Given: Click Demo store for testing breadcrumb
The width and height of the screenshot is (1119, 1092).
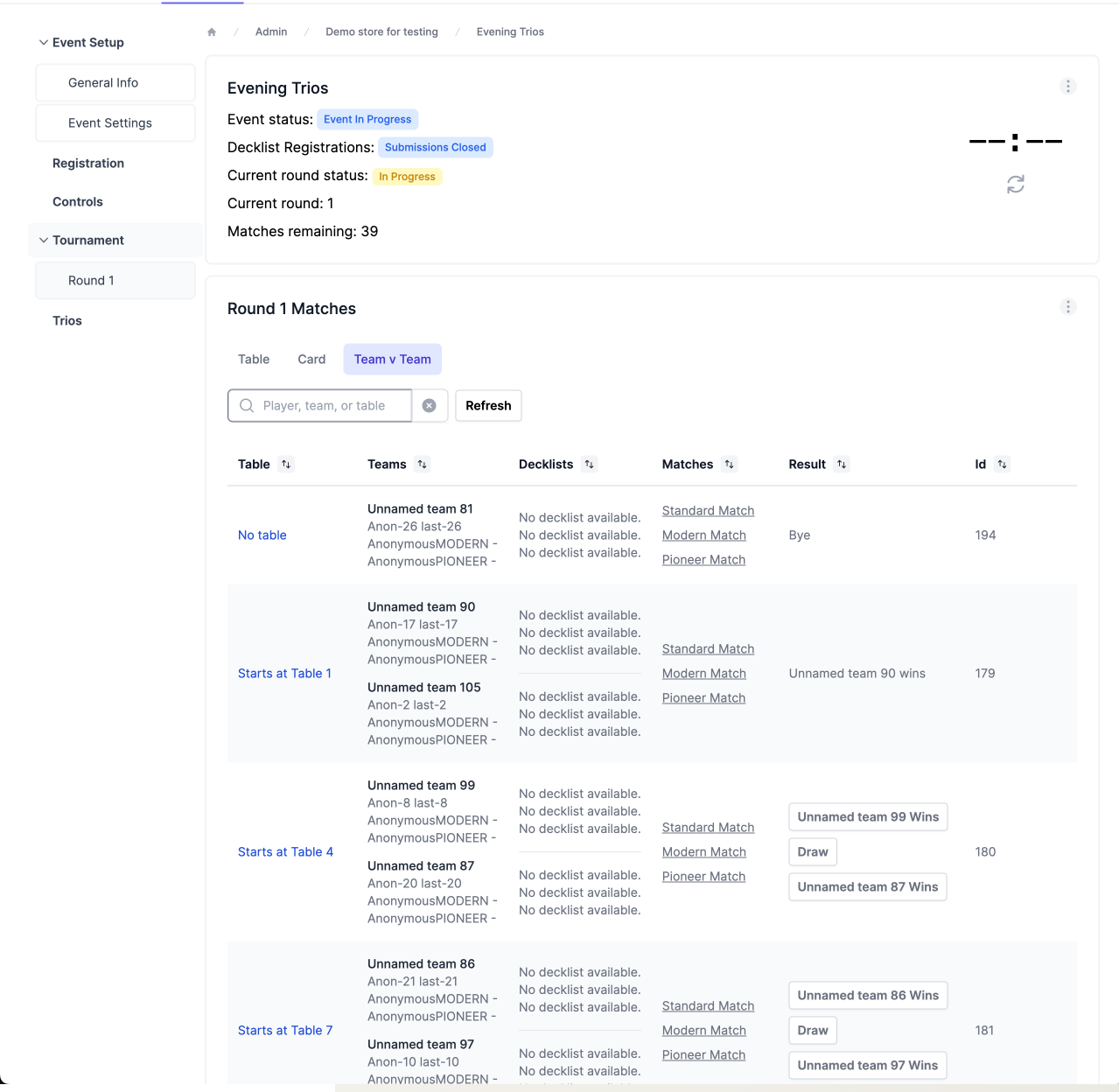Looking at the screenshot, I should tap(382, 32).
